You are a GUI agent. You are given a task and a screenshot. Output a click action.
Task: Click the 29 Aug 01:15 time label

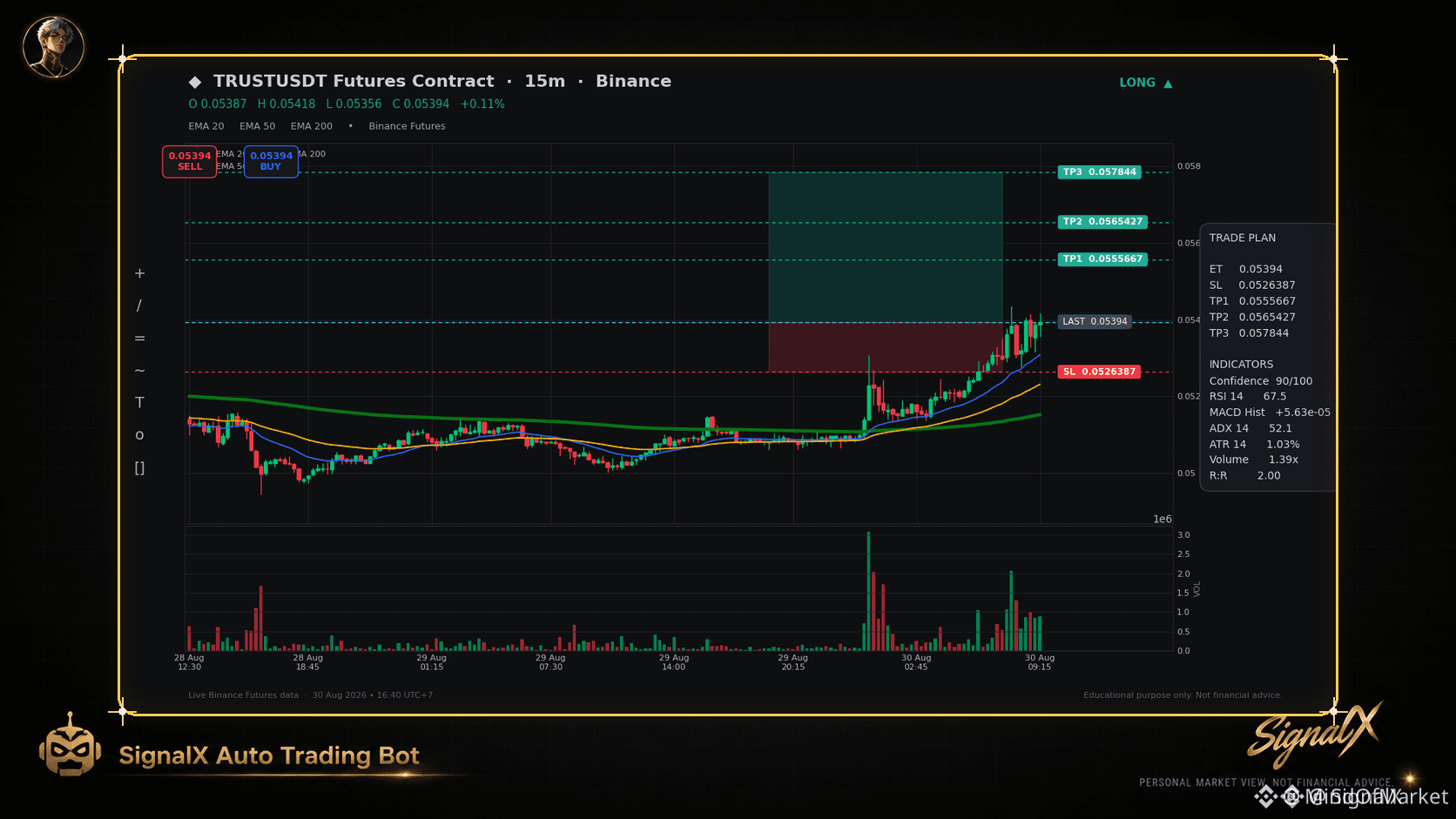pos(431,662)
